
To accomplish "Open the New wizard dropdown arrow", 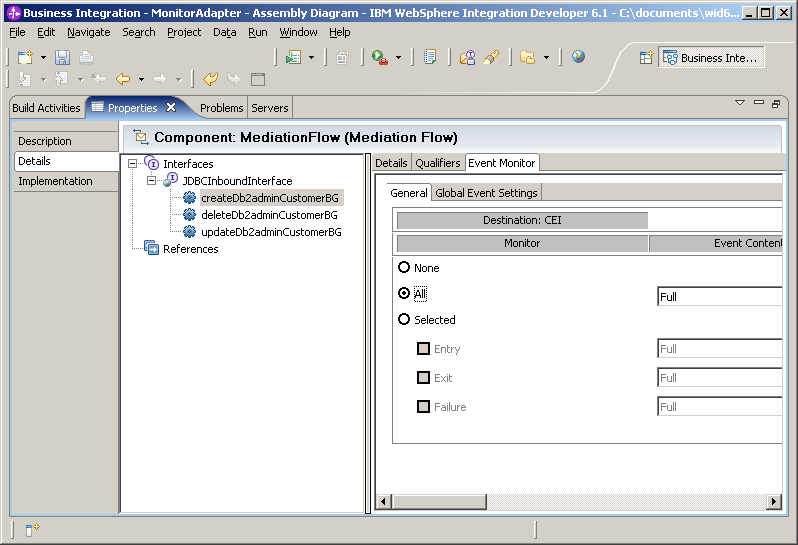I will pyautogui.click(x=43, y=58).
